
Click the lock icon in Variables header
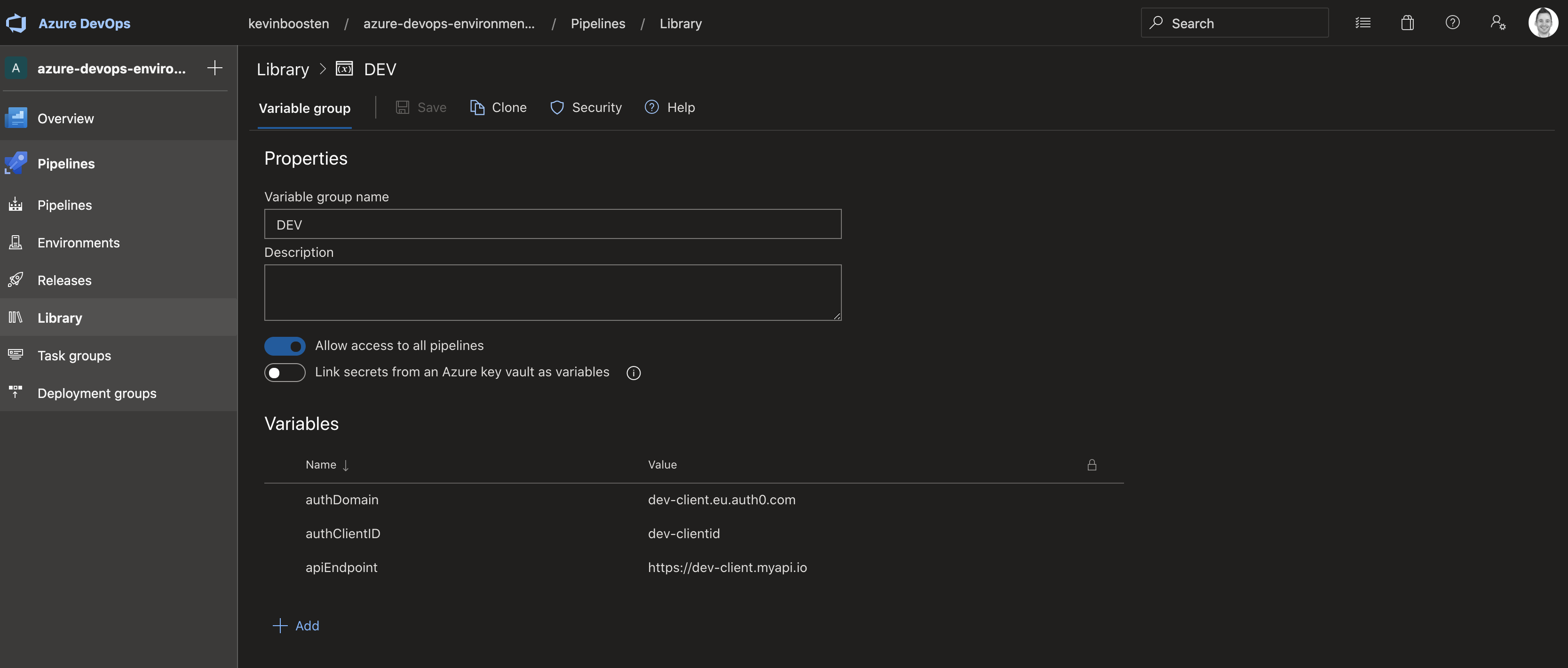[1092, 465]
